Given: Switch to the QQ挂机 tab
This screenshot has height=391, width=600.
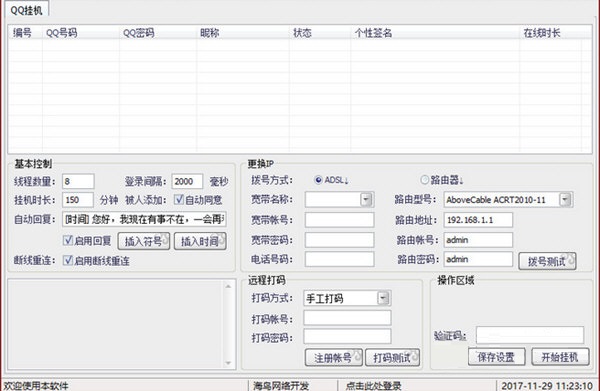Looking at the screenshot, I should (x=26, y=10).
